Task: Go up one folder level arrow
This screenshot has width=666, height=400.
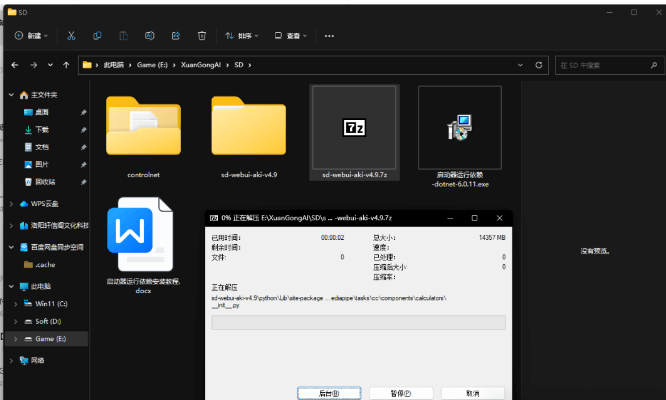Action: (x=66, y=65)
